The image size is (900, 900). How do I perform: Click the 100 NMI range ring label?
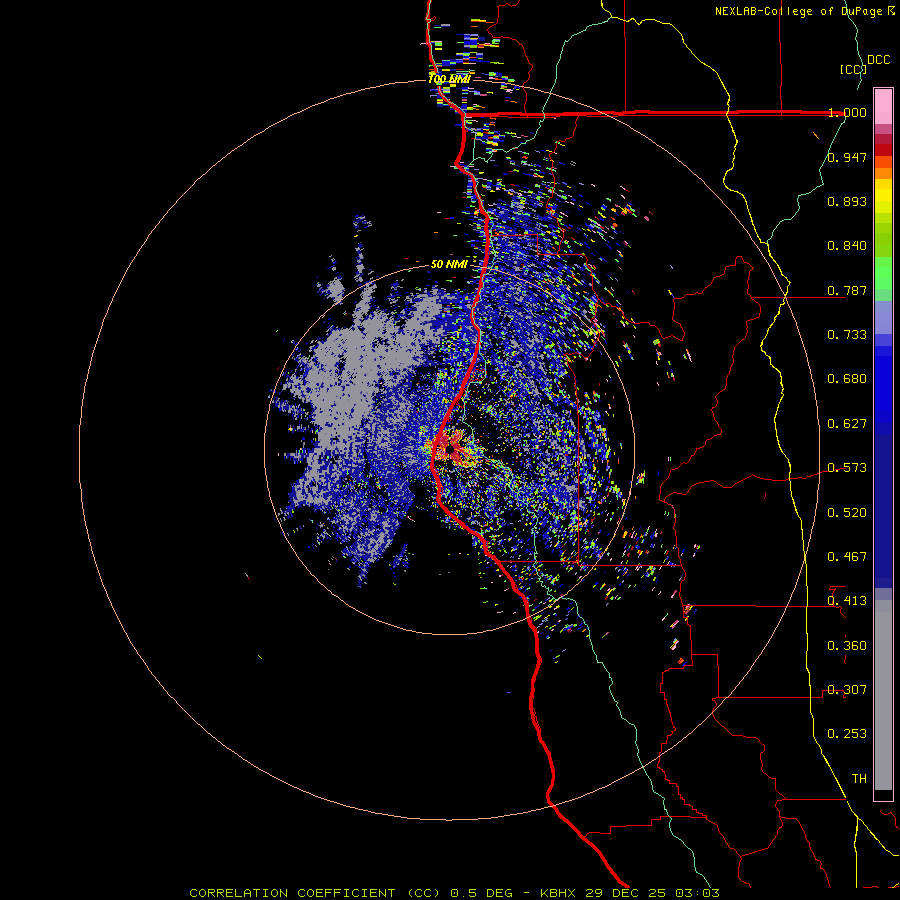click(449, 79)
